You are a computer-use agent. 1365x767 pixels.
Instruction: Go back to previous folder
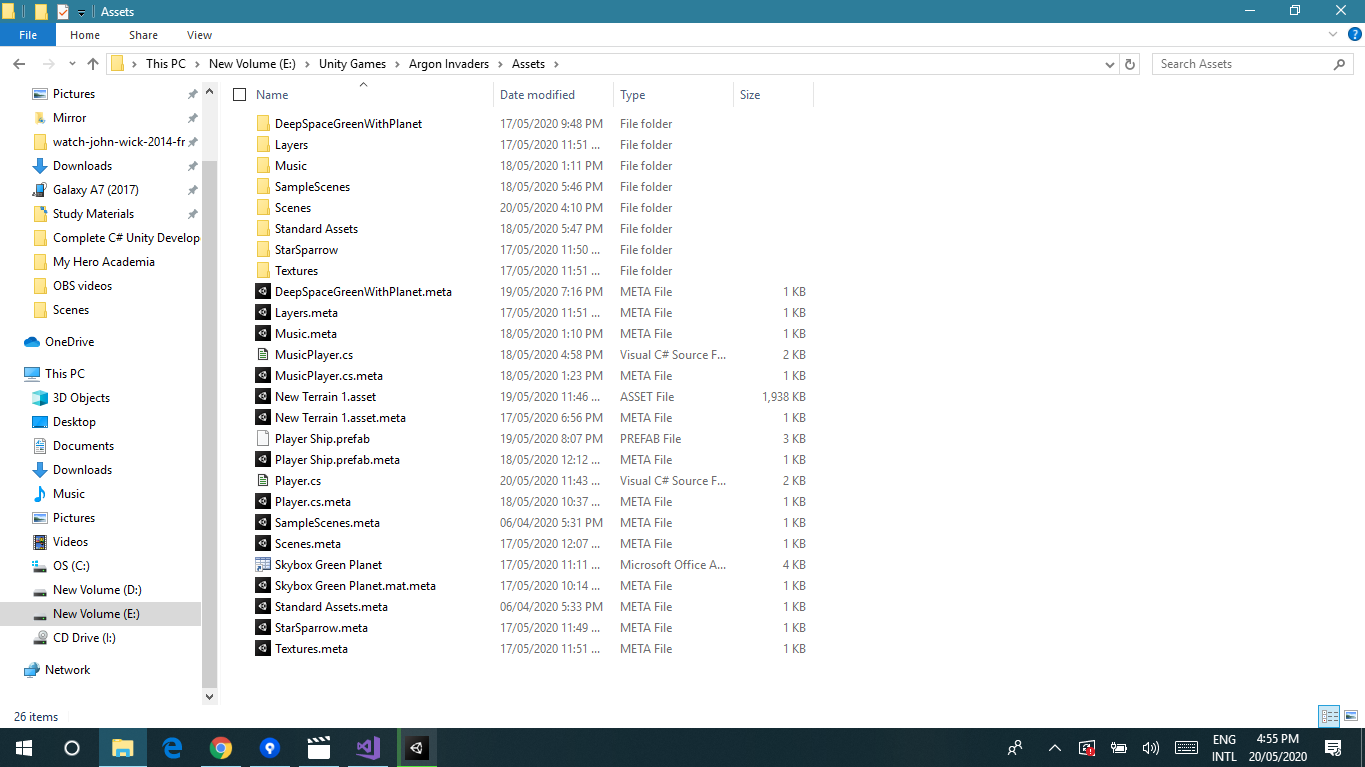(x=19, y=64)
